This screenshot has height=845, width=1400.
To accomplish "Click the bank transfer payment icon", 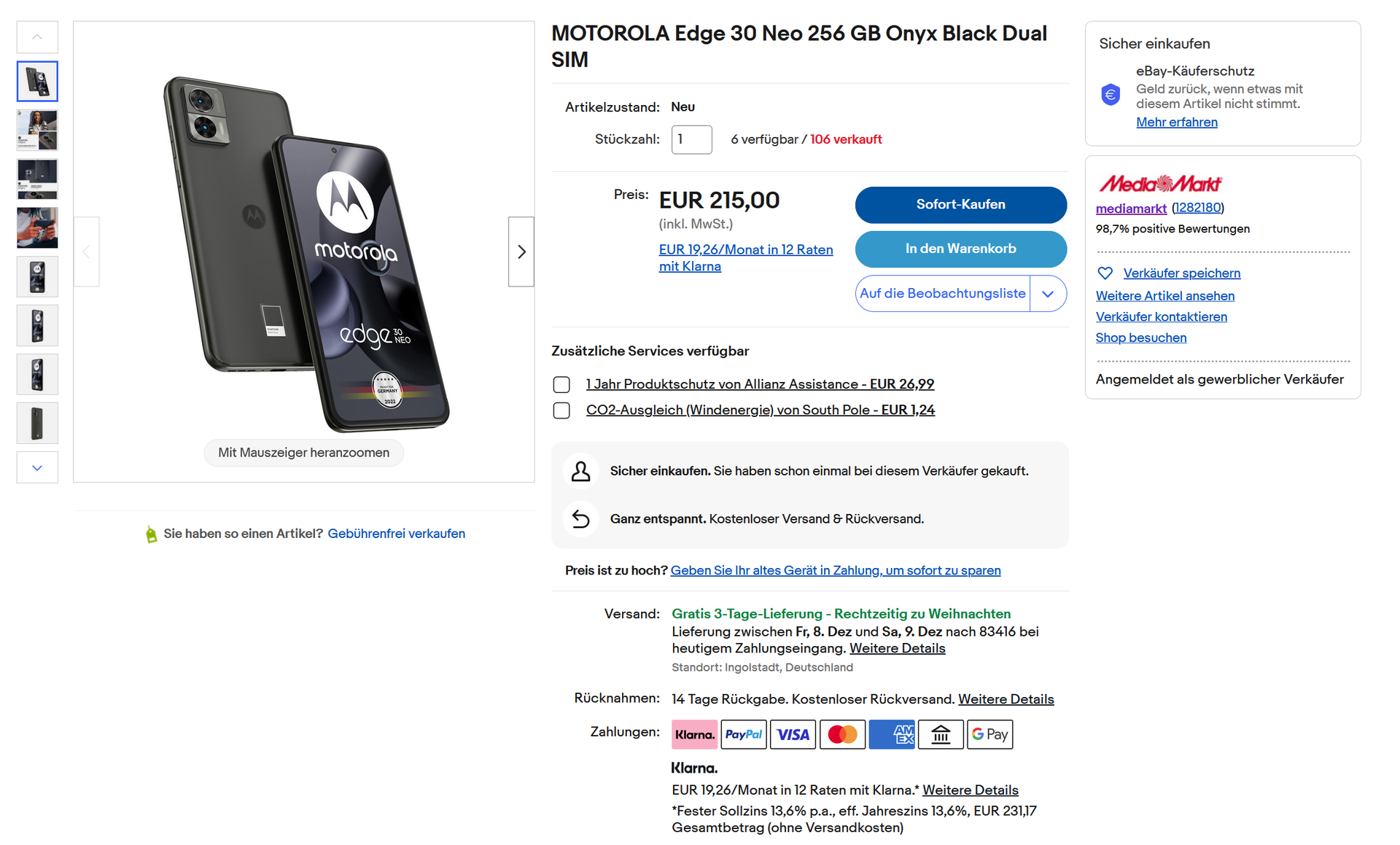I will point(941,735).
